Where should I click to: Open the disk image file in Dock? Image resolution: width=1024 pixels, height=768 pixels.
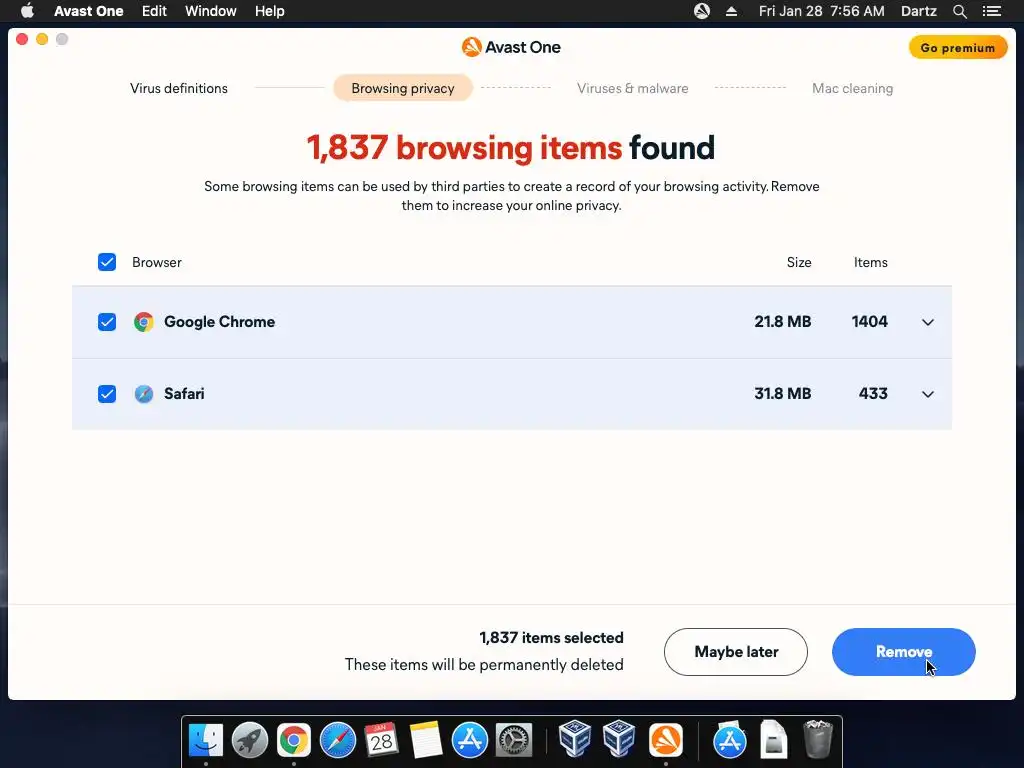pos(773,739)
